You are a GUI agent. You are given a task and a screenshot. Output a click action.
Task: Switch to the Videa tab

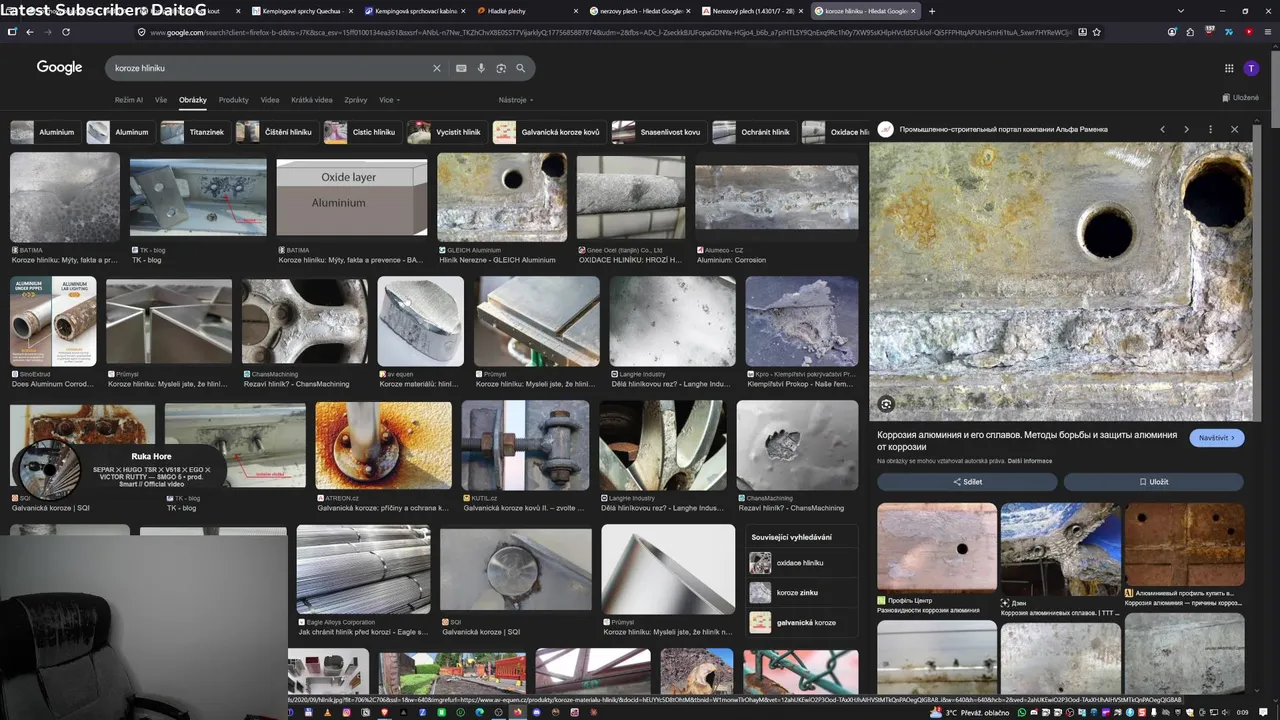[x=270, y=100]
